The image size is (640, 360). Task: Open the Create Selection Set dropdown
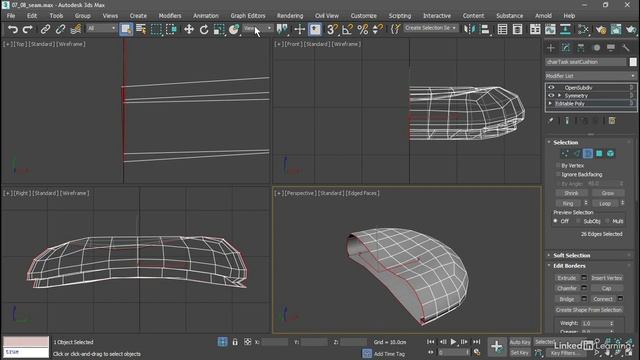(x=431, y=28)
